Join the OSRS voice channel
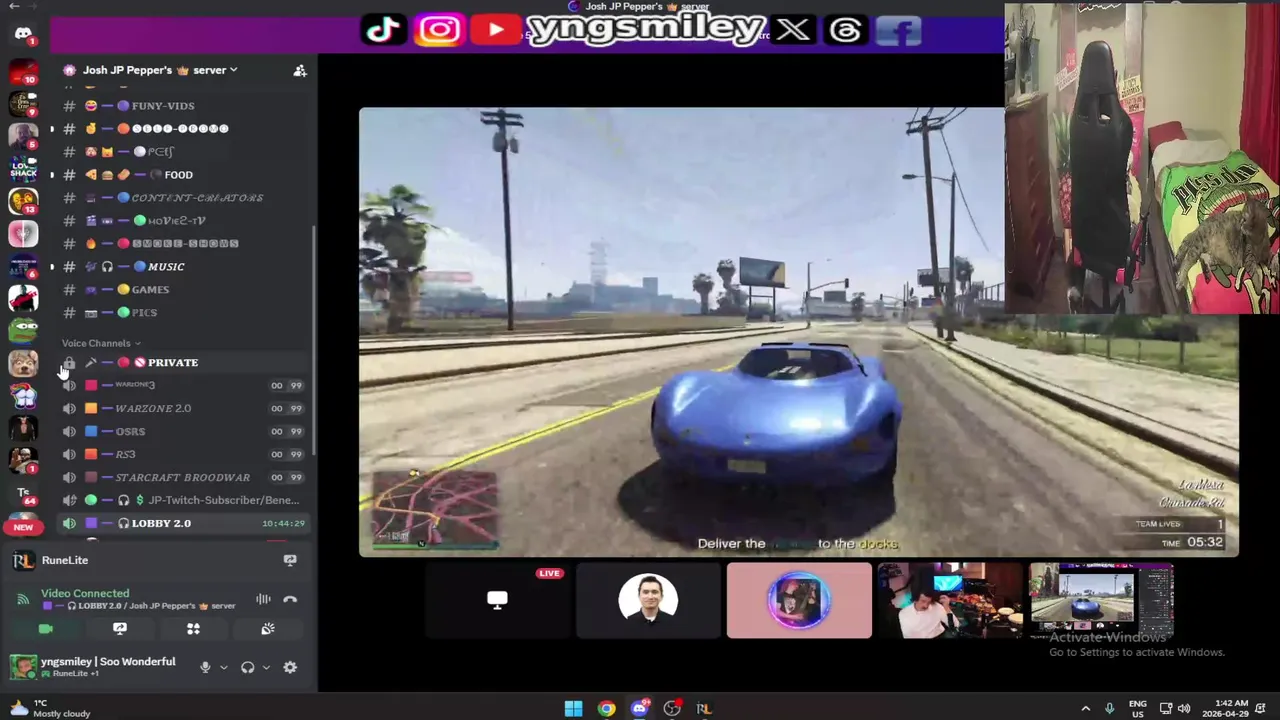The height and width of the screenshot is (720, 1280). (x=182, y=431)
